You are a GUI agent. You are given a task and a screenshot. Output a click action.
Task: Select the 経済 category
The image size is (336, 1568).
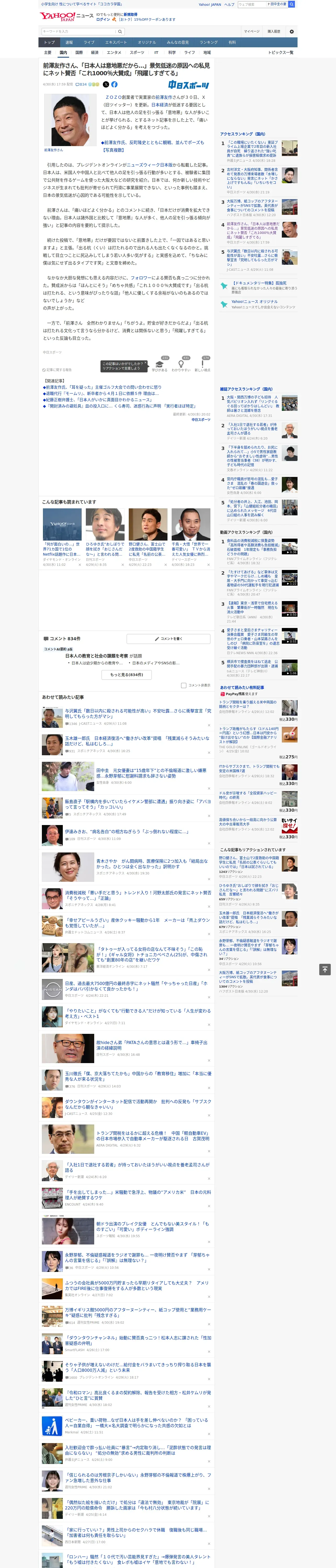point(94,52)
